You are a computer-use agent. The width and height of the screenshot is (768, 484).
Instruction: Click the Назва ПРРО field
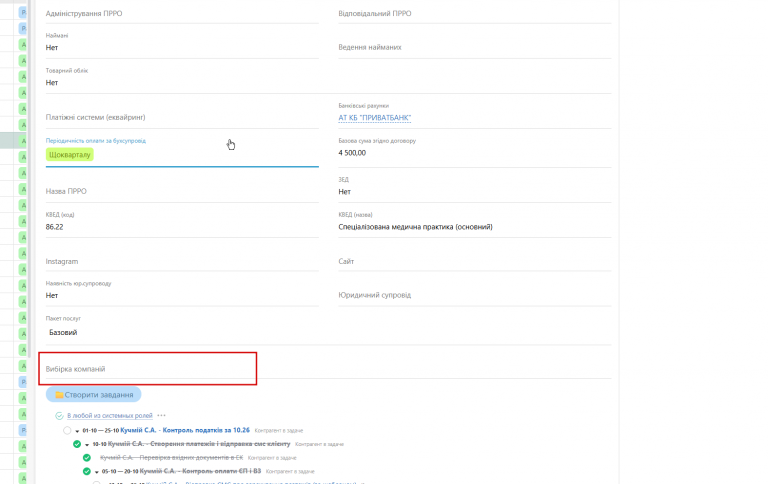pos(182,192)
